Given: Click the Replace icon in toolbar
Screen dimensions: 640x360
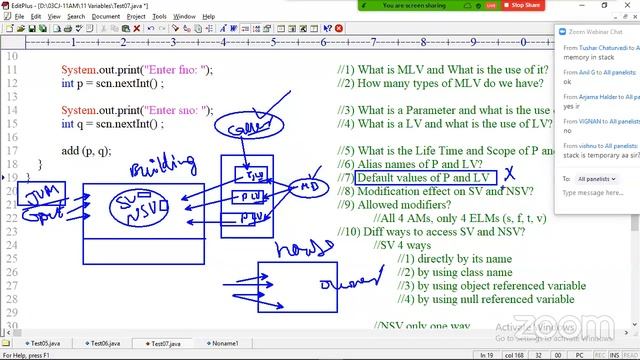Looking at the screenshot, I should [x=187, y=29].
